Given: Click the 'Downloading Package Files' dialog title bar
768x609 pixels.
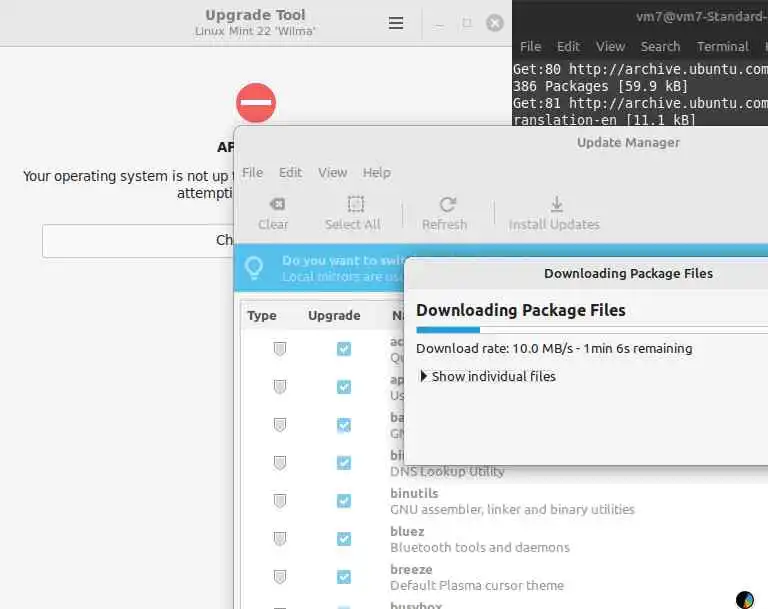Looking at the screenshot, I should point(628,273).
